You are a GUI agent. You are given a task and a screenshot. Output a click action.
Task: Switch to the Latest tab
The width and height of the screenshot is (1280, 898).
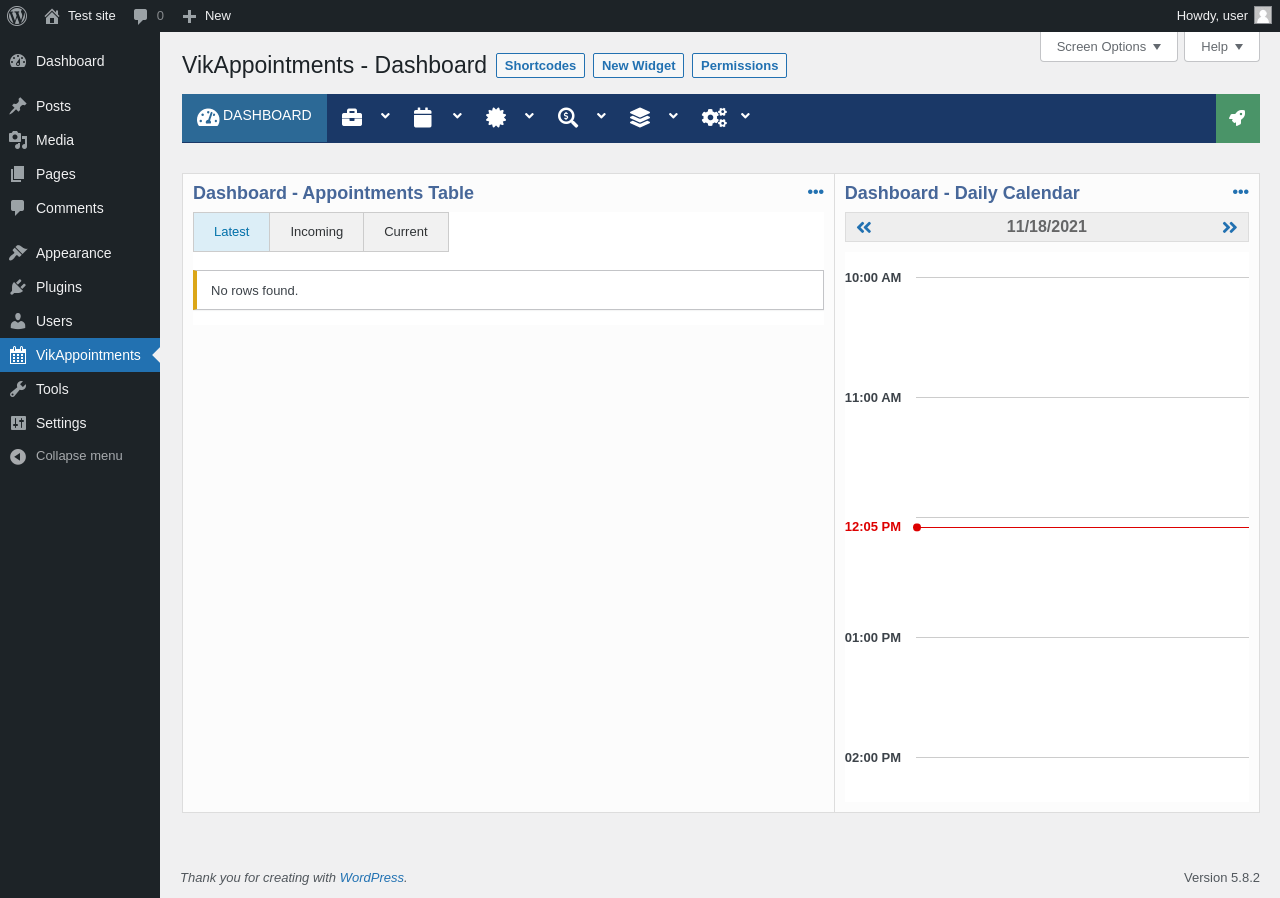click(232, 232)
